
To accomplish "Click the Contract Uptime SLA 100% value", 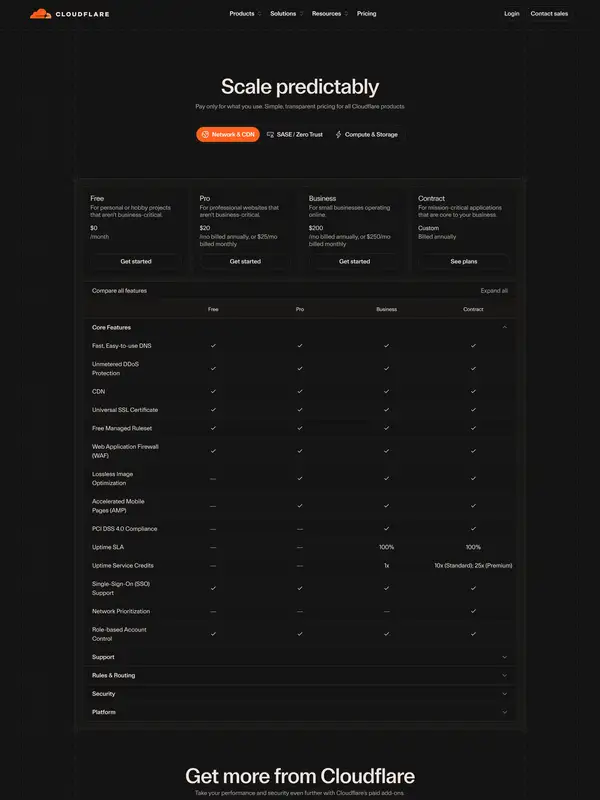I will pos(473,547).
